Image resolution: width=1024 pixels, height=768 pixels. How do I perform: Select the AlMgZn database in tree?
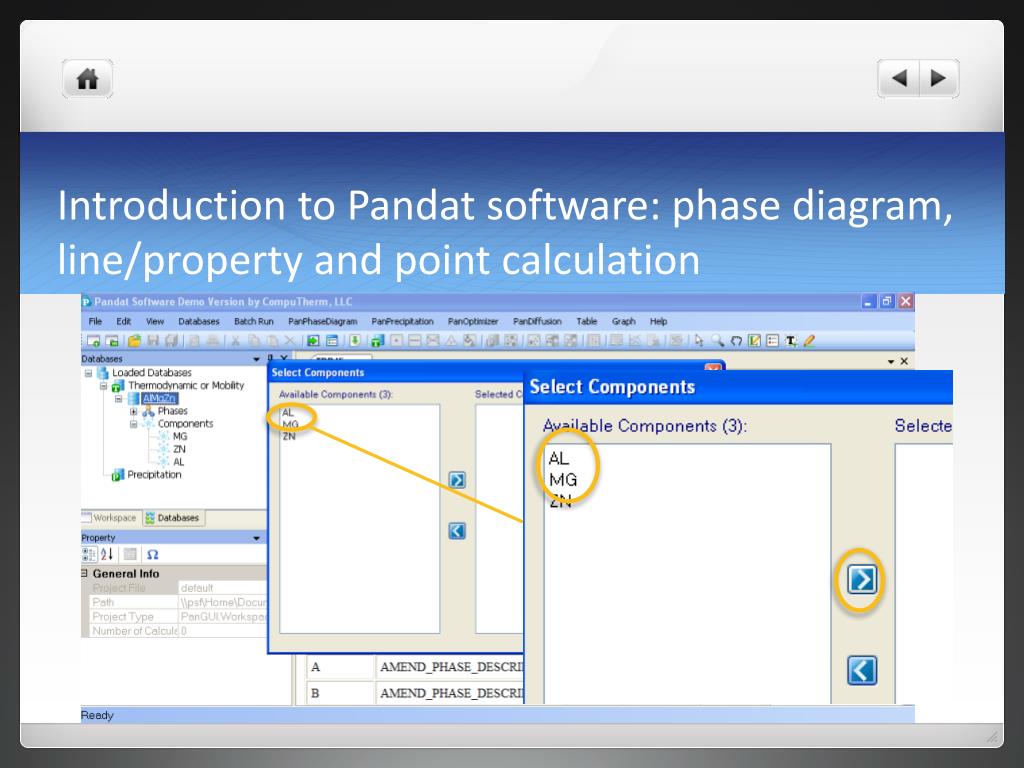(159, 398)
